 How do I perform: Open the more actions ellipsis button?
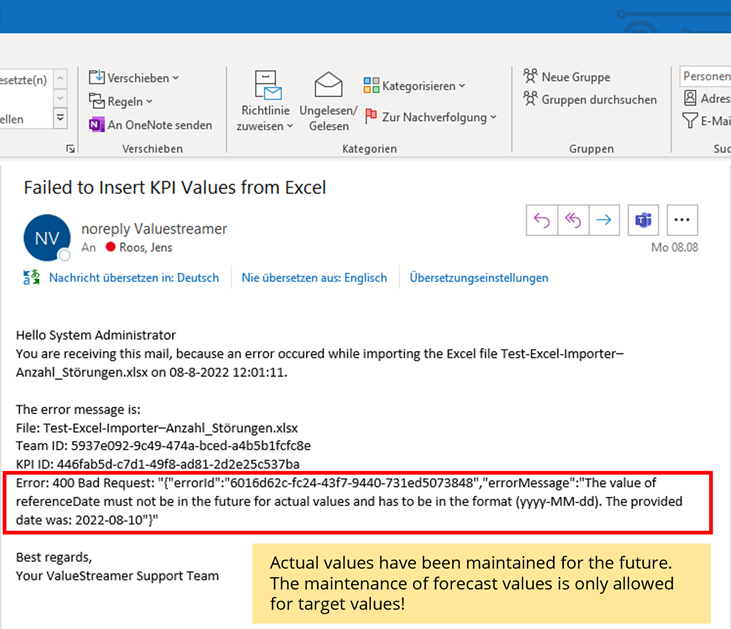coord(682,220)
